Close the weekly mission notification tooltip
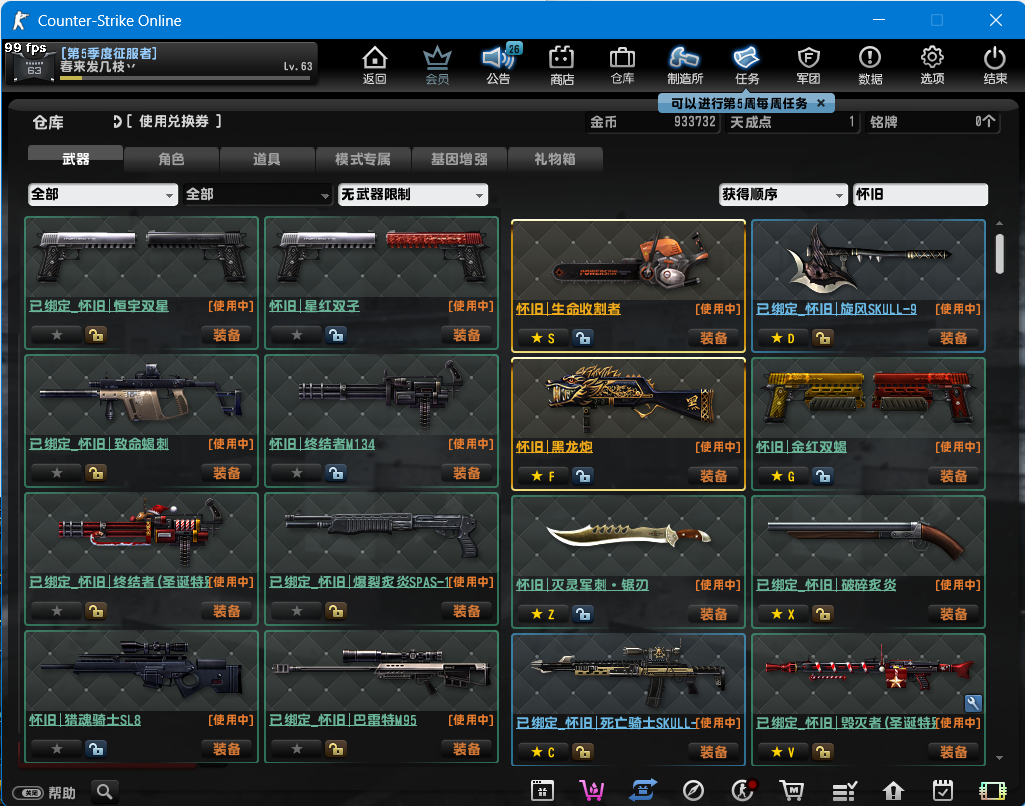 point(821,103)
